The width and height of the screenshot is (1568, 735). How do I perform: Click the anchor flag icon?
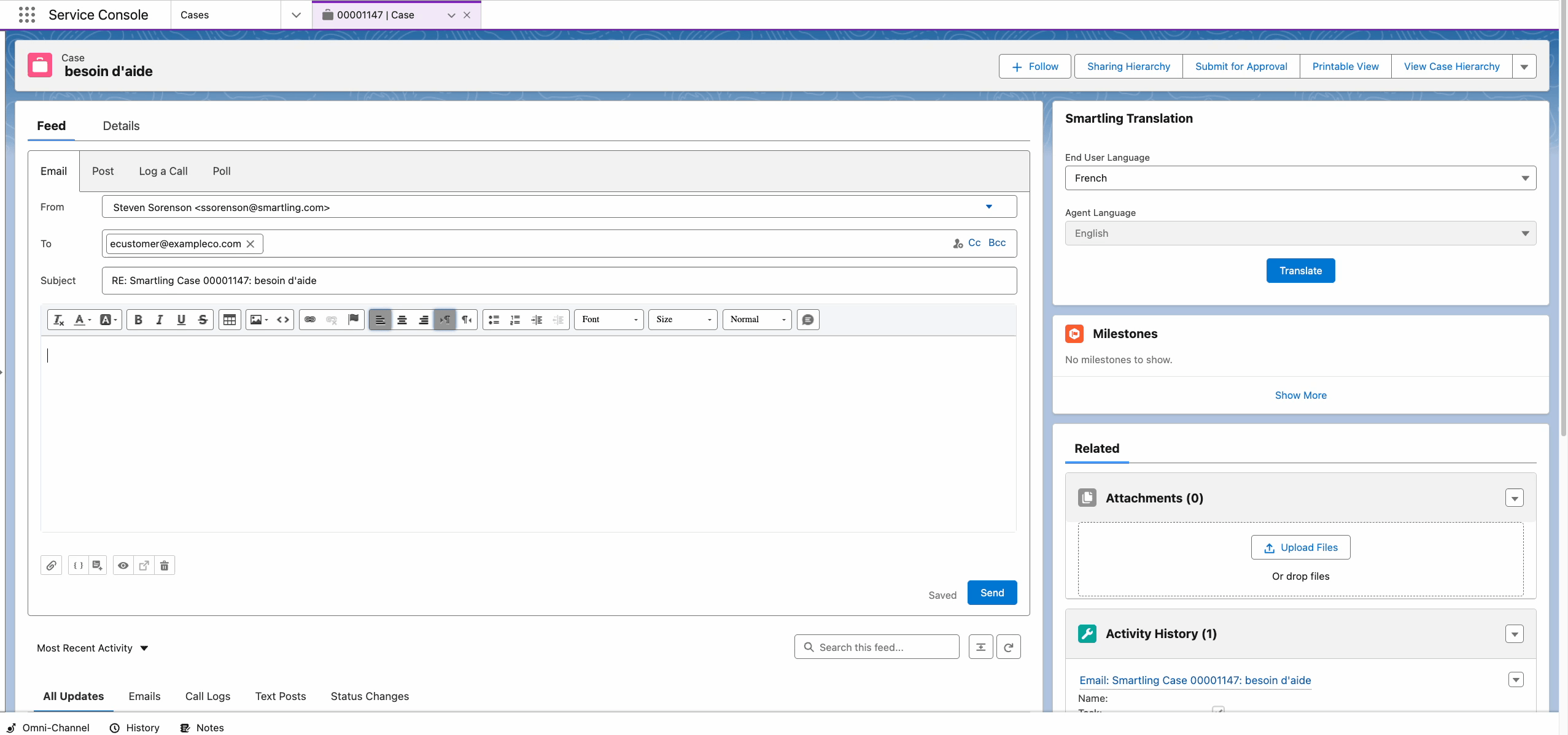(x=353, y=320)
